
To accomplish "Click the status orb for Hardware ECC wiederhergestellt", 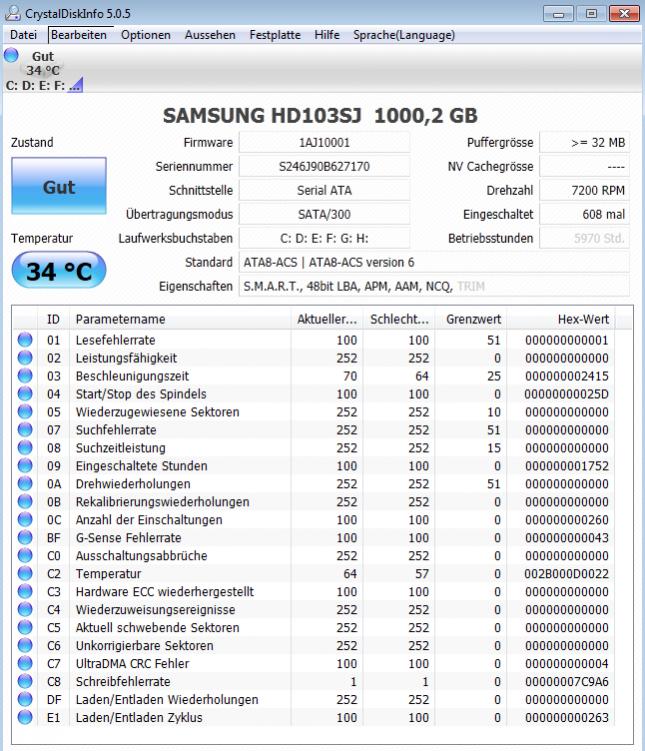I will (25, 591).
